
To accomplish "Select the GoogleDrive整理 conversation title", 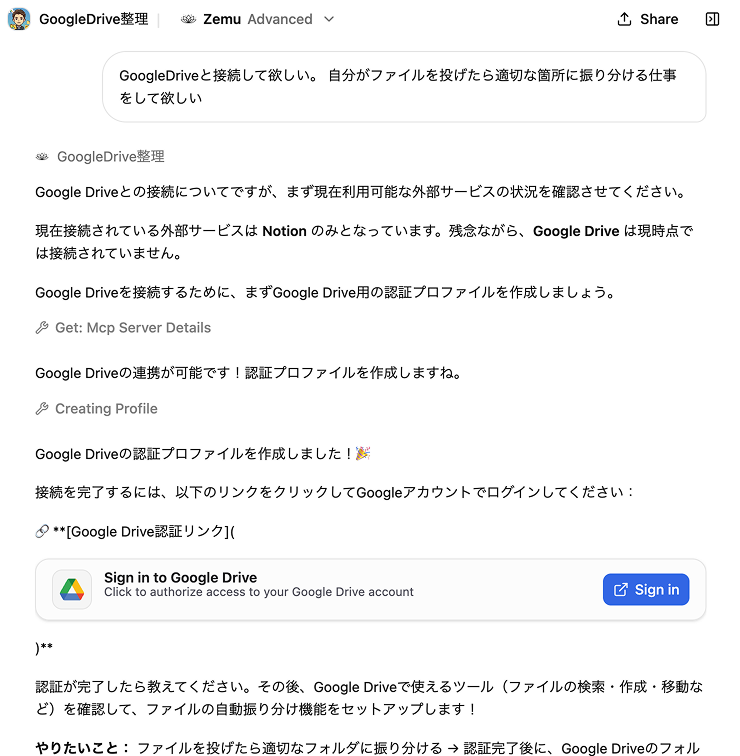I will click(94, 19).
